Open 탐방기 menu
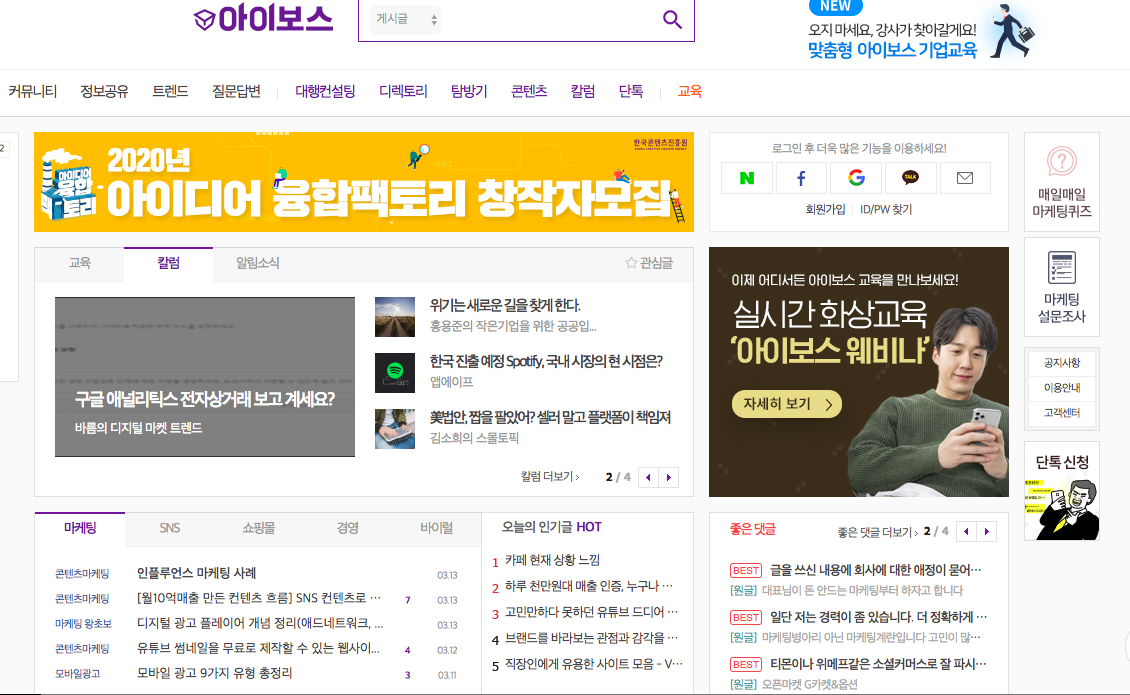This screenshot has width=1130, height=695. pos(469,92)
